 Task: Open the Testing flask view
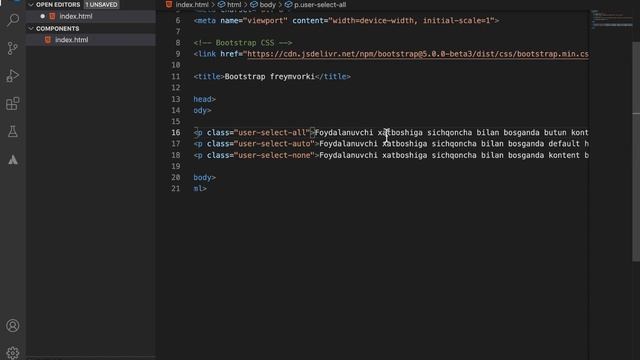[13, 131]
